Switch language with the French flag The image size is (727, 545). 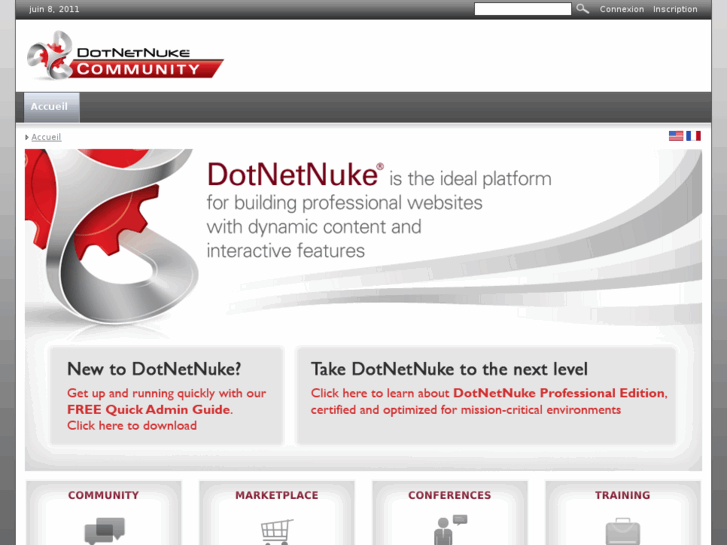pos(694,136)
